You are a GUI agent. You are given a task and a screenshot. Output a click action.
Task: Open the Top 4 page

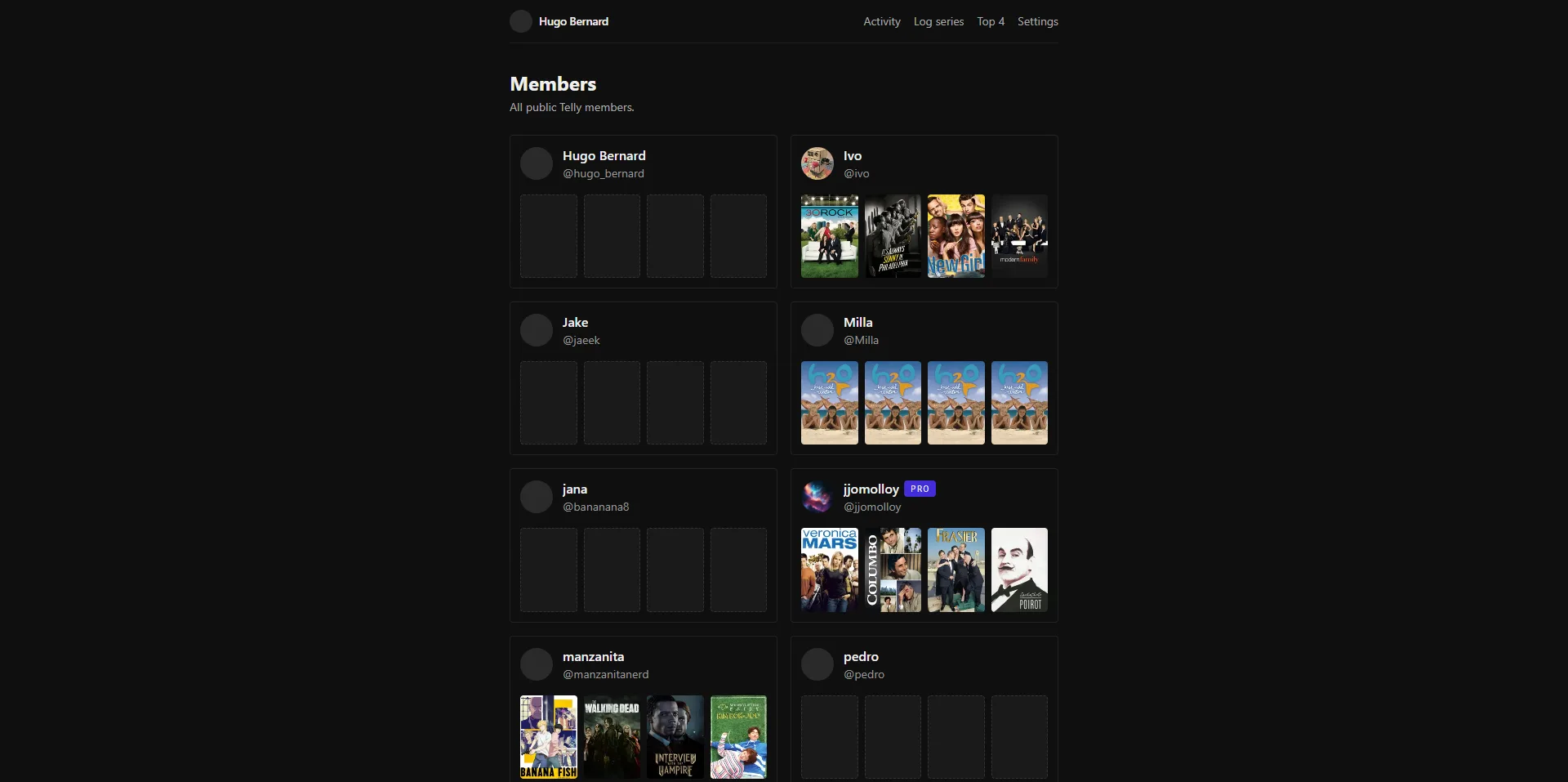[x=991, y=21]
